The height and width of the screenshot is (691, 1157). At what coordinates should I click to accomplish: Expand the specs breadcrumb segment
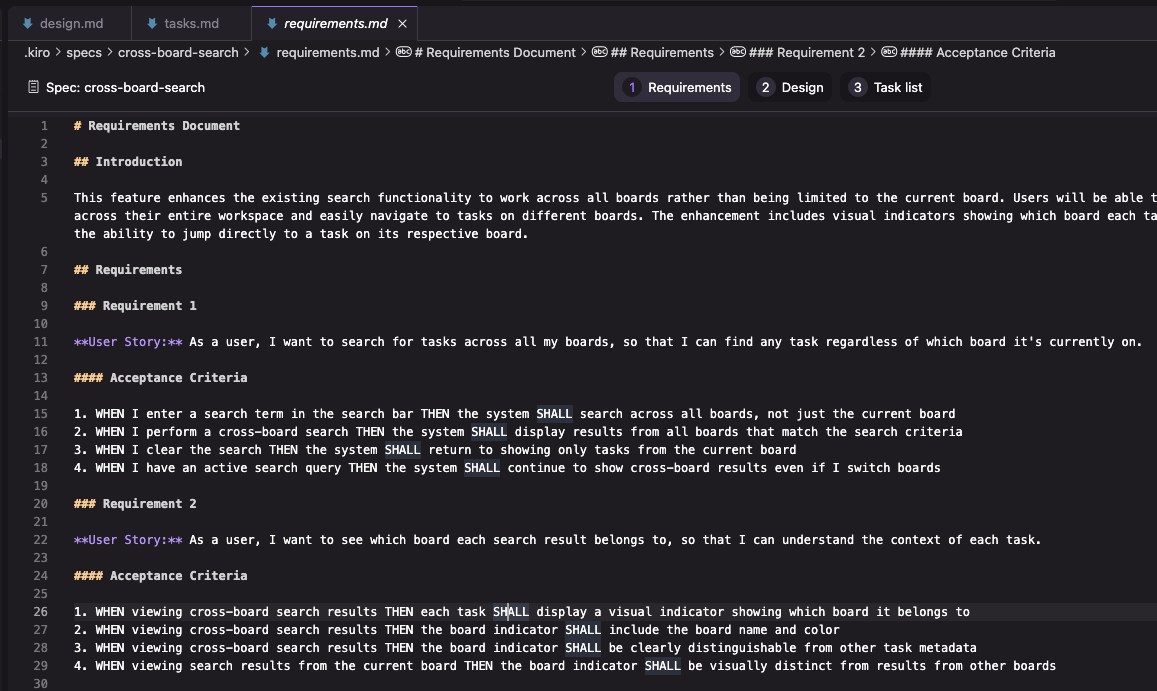point(84,53)
